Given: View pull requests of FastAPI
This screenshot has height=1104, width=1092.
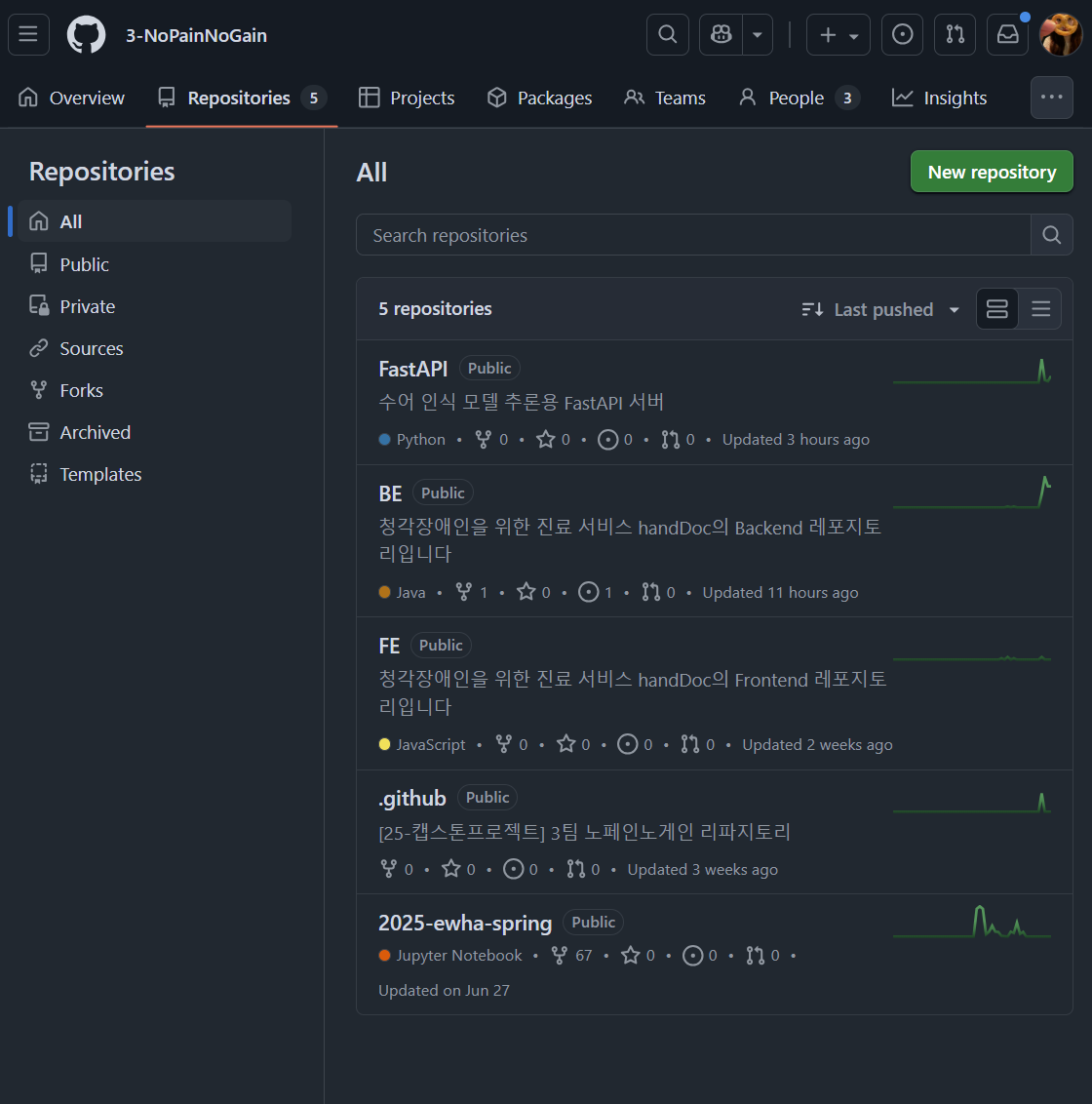Looking at the screenshot, I should coord(678,439).
